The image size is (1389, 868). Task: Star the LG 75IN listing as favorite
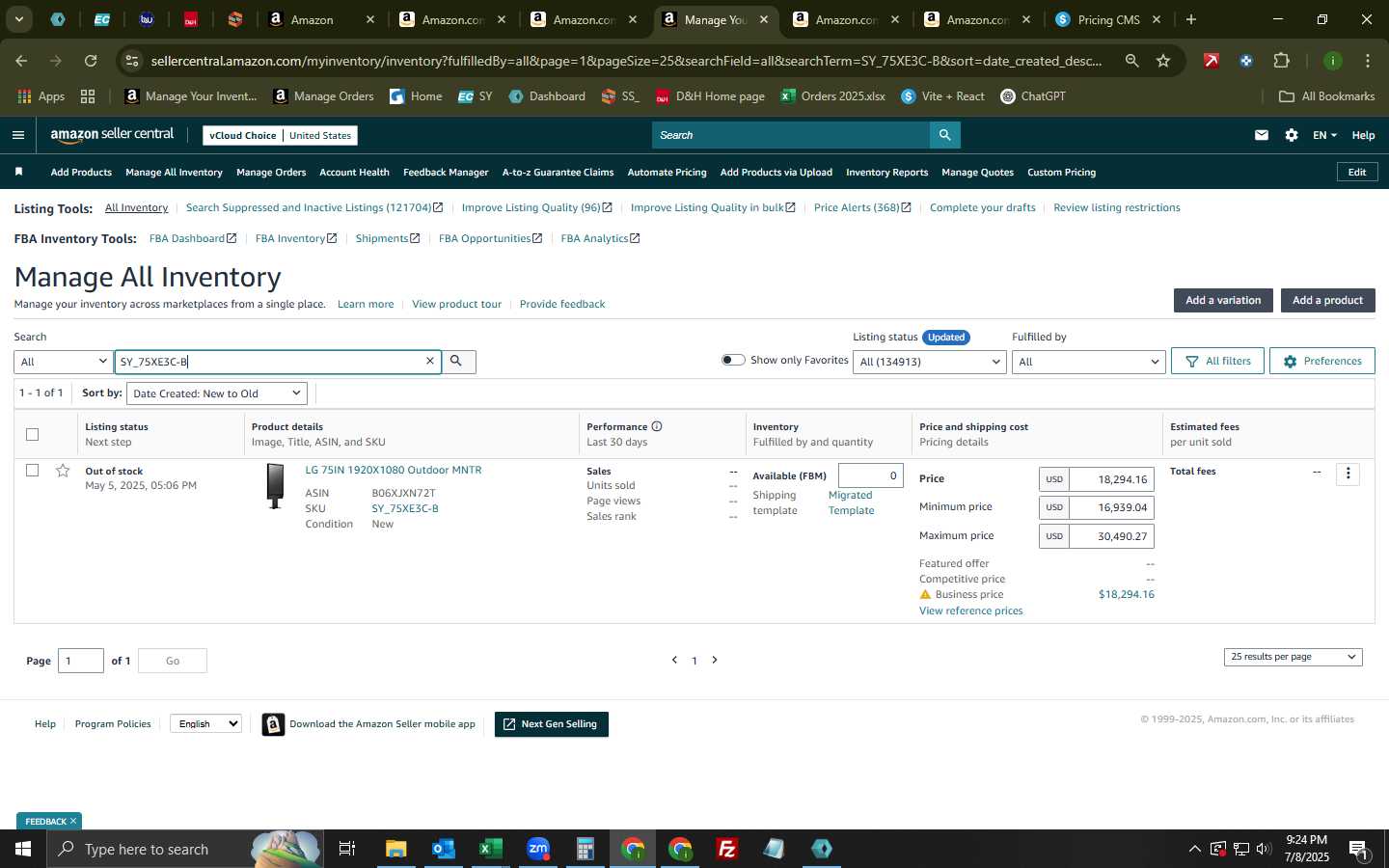point(63,471)
